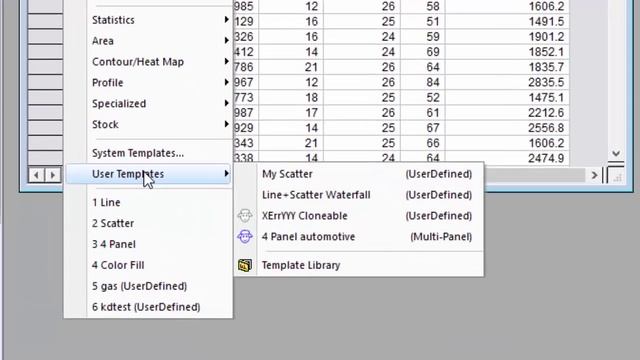Select cell with value 67

(423, 128)
